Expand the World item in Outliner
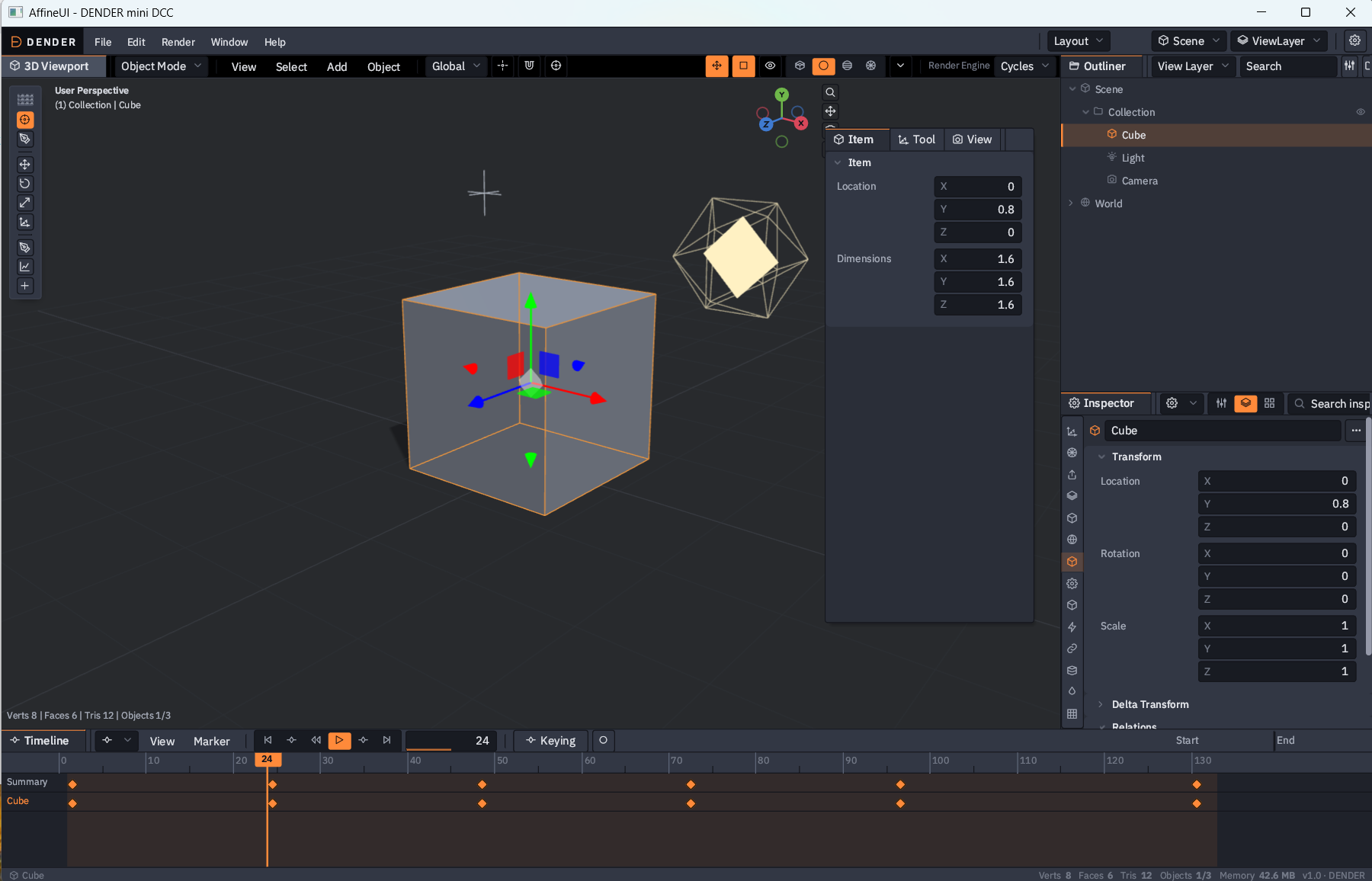Viewport: 1372px width, 881px height. click(x=1071, y=203)
